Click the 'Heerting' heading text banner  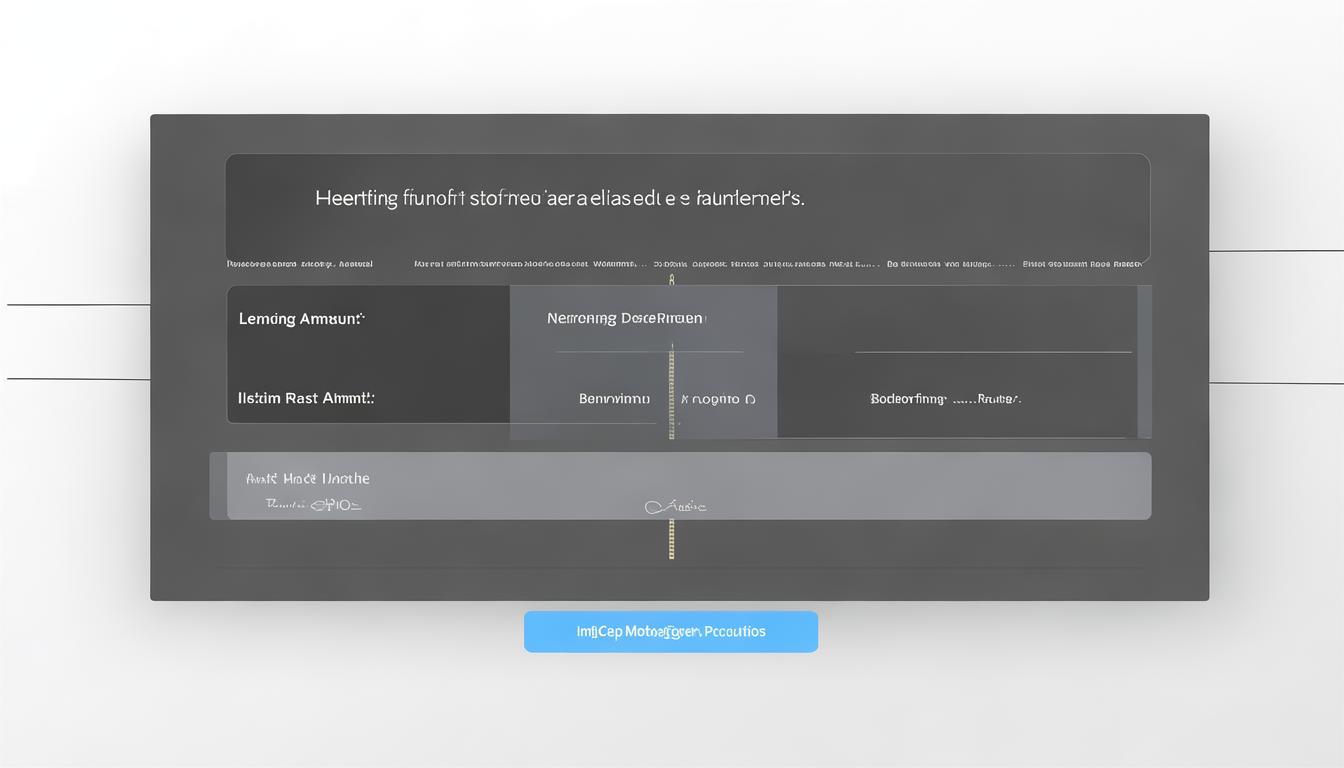click(559, 198)
